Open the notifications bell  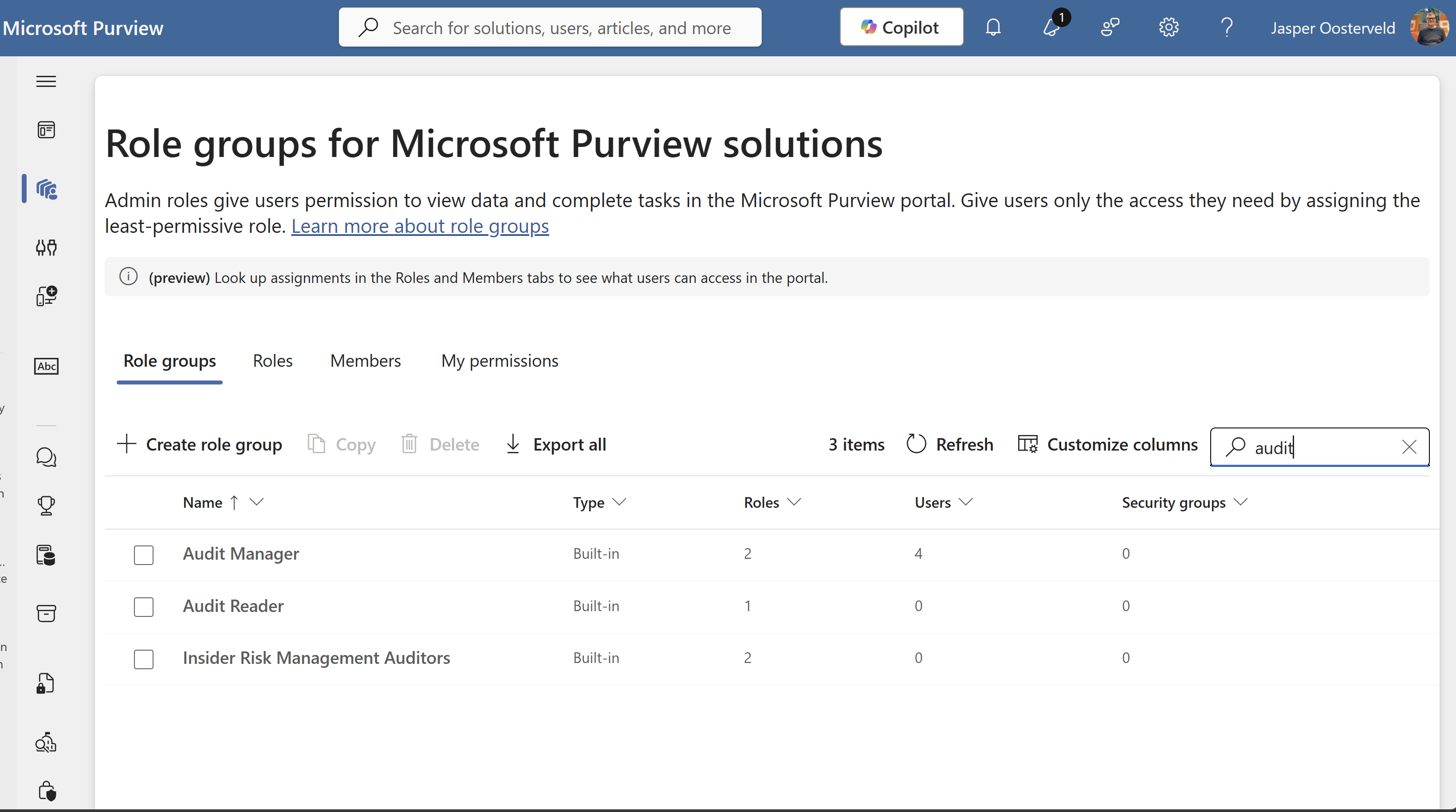pos(993,27)
